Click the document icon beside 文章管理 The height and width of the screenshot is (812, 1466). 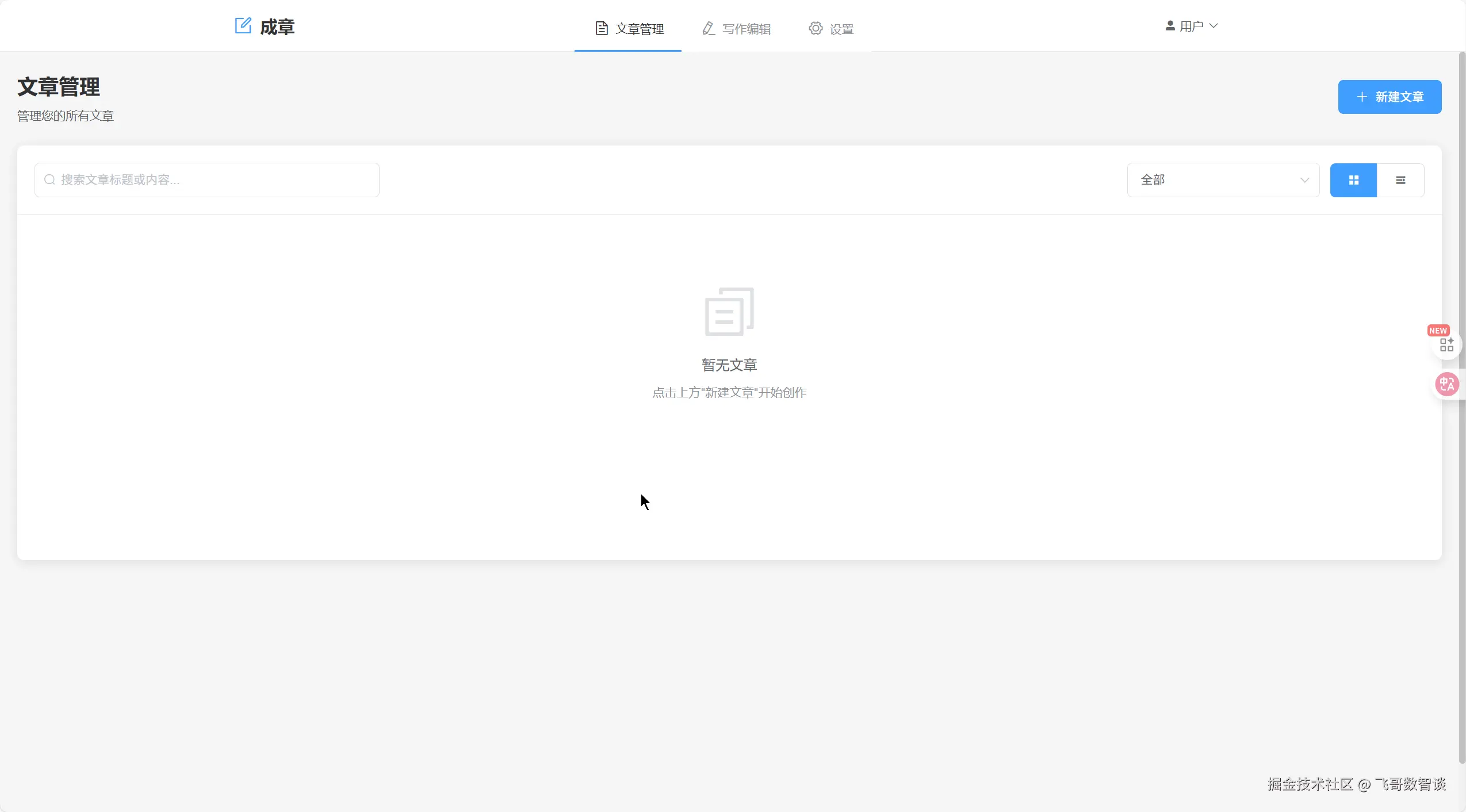point(602,28)
